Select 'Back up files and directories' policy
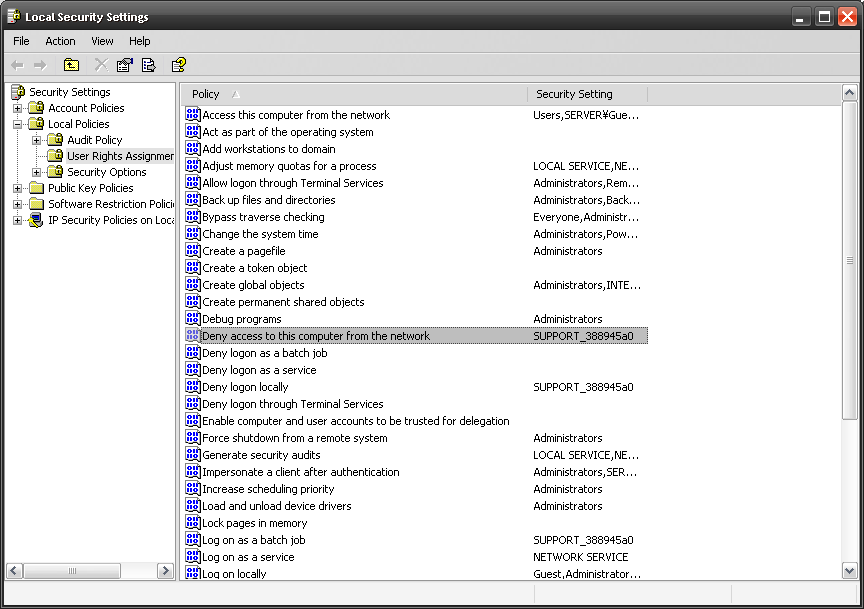This screenshot has height=609, width=864. coord(268,200)
